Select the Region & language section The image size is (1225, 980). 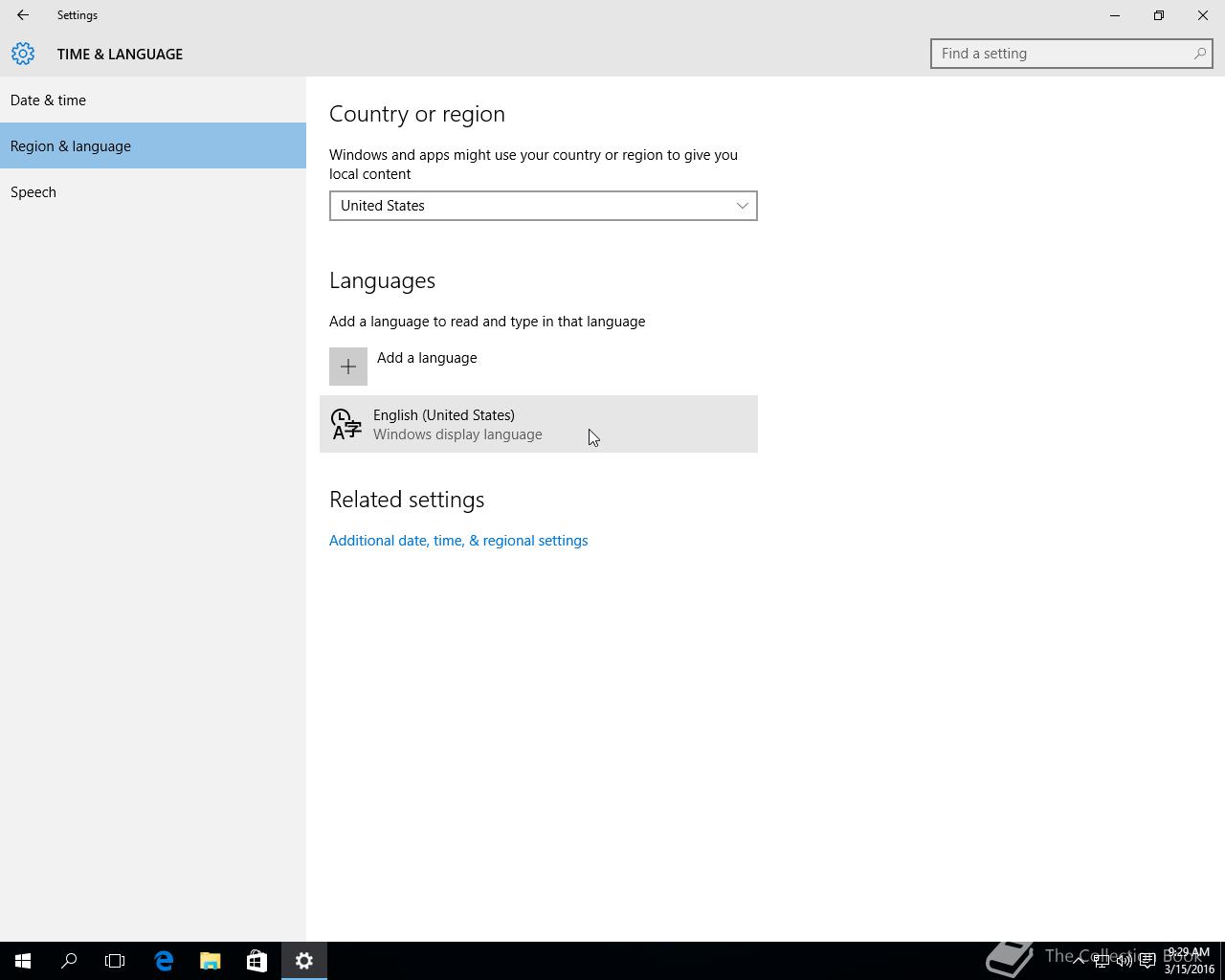click(153, 145)
